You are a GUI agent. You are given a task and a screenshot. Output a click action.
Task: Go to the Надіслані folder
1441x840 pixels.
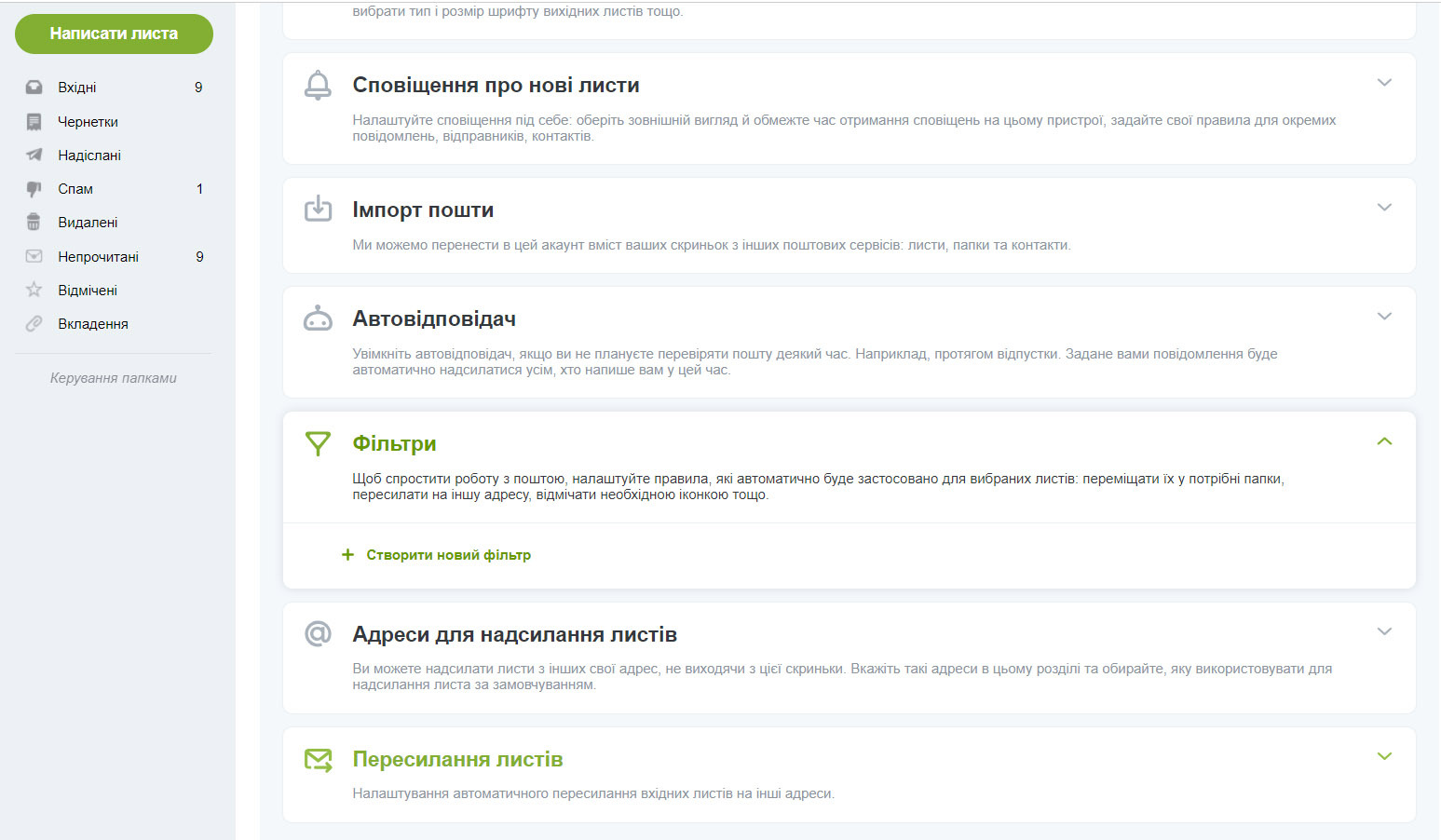coord(89,156)
